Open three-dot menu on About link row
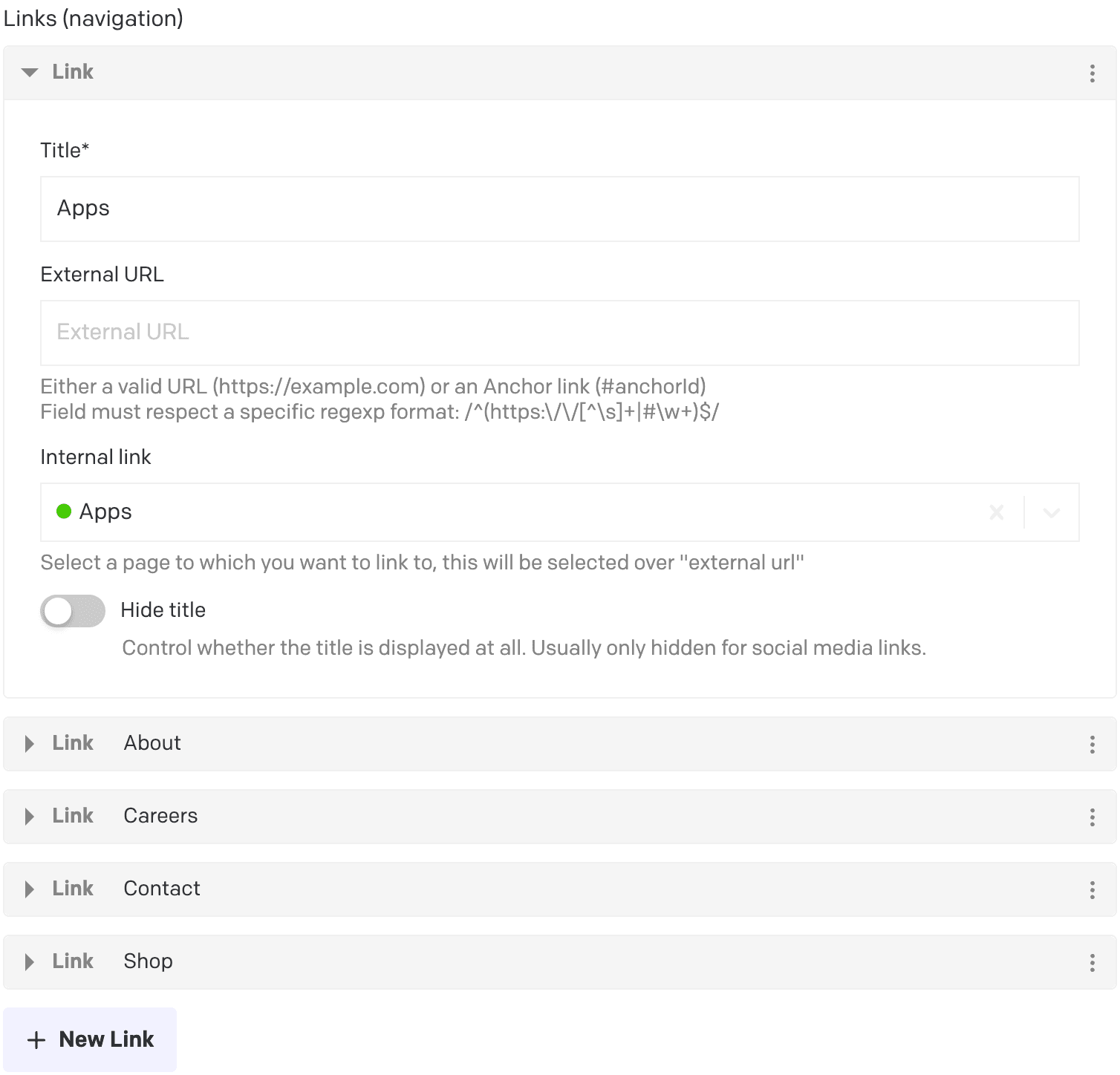 (1092, 744)
